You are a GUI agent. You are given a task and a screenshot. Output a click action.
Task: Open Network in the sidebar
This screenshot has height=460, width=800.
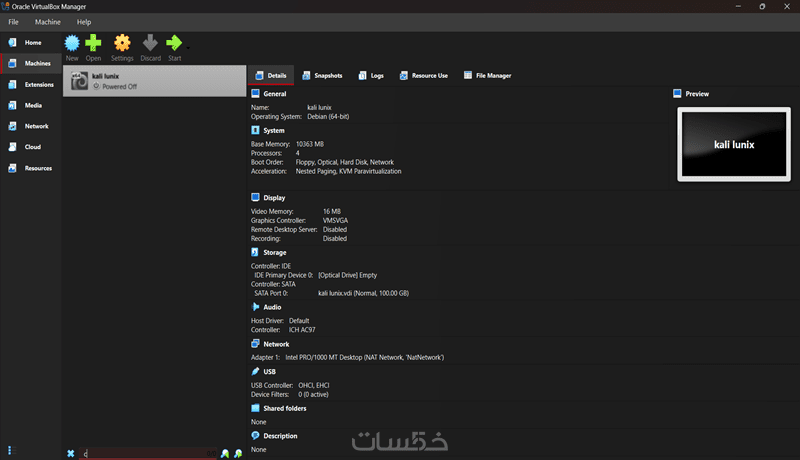coord(31,126)
